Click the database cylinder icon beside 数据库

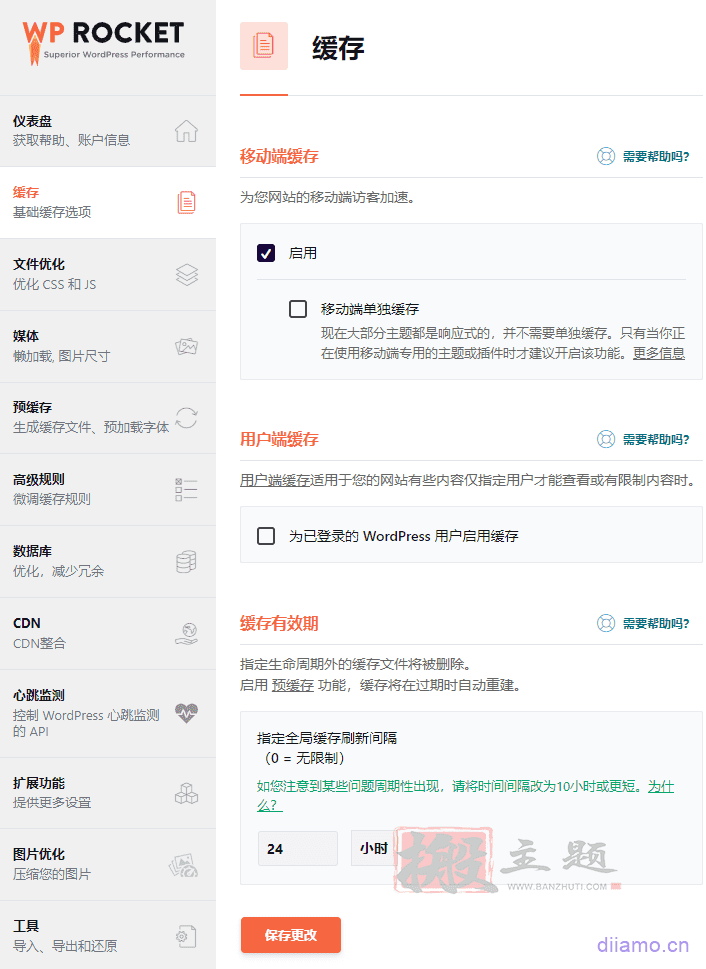(x=186, y=562)
